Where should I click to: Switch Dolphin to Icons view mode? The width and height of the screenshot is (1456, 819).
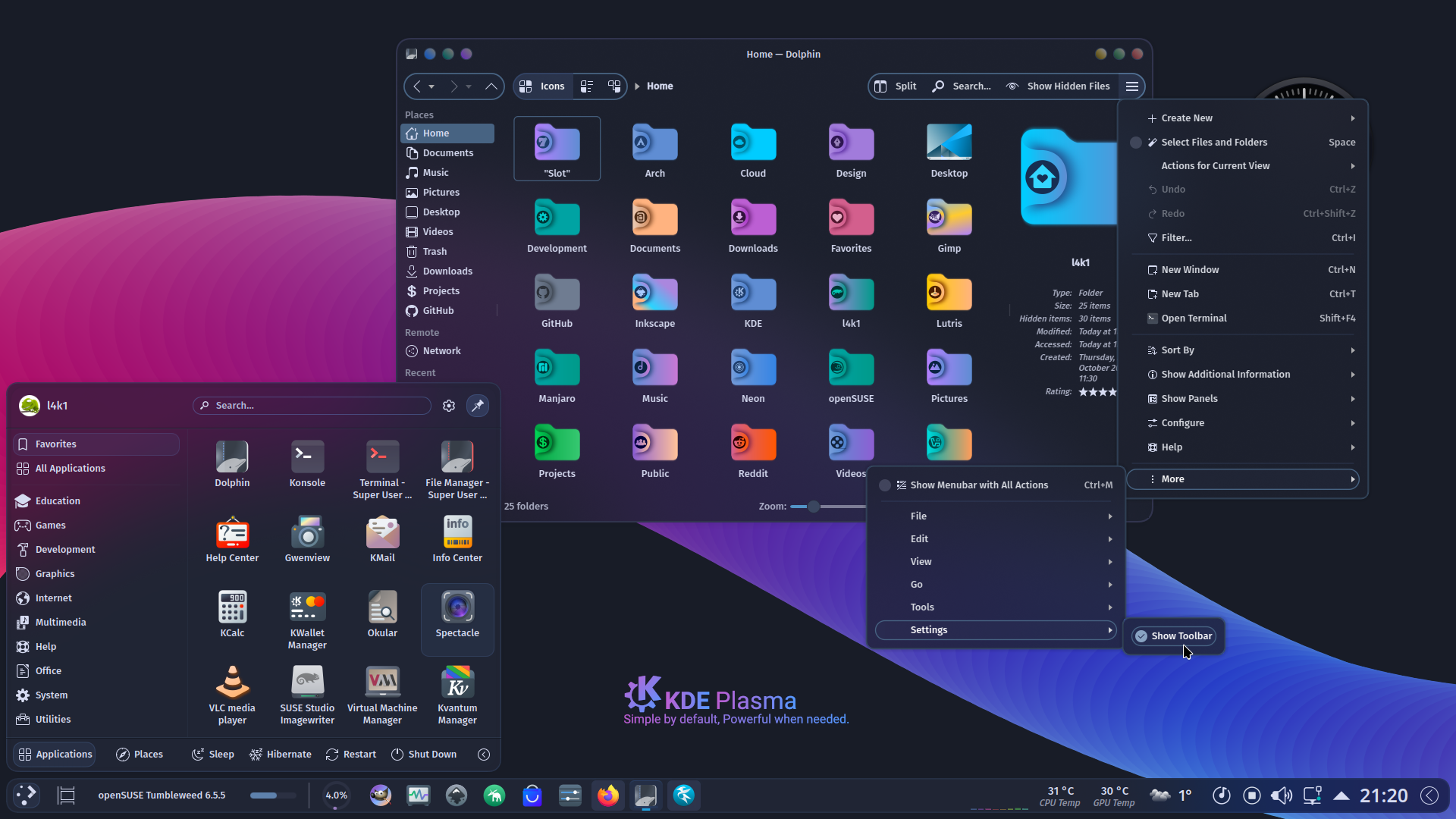[x=542, y=86]
